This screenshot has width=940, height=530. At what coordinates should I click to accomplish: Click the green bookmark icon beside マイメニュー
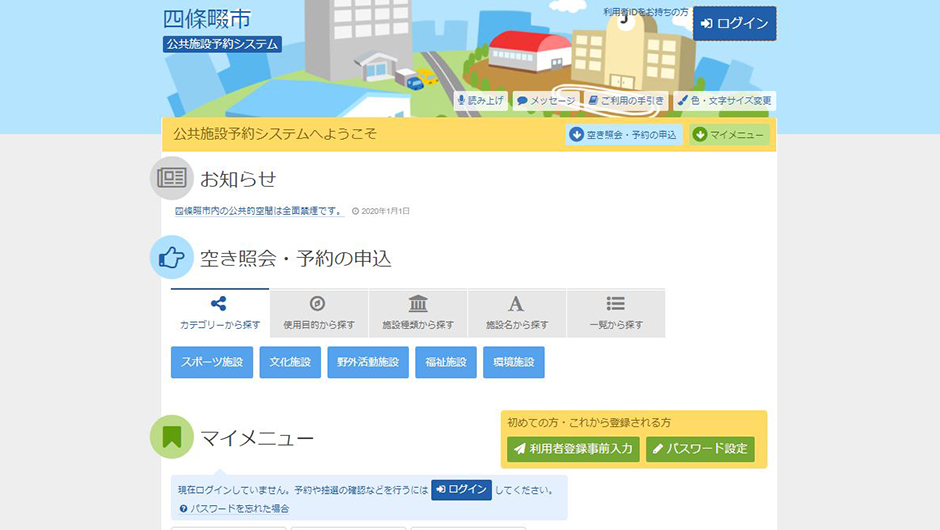pos(172,437)
